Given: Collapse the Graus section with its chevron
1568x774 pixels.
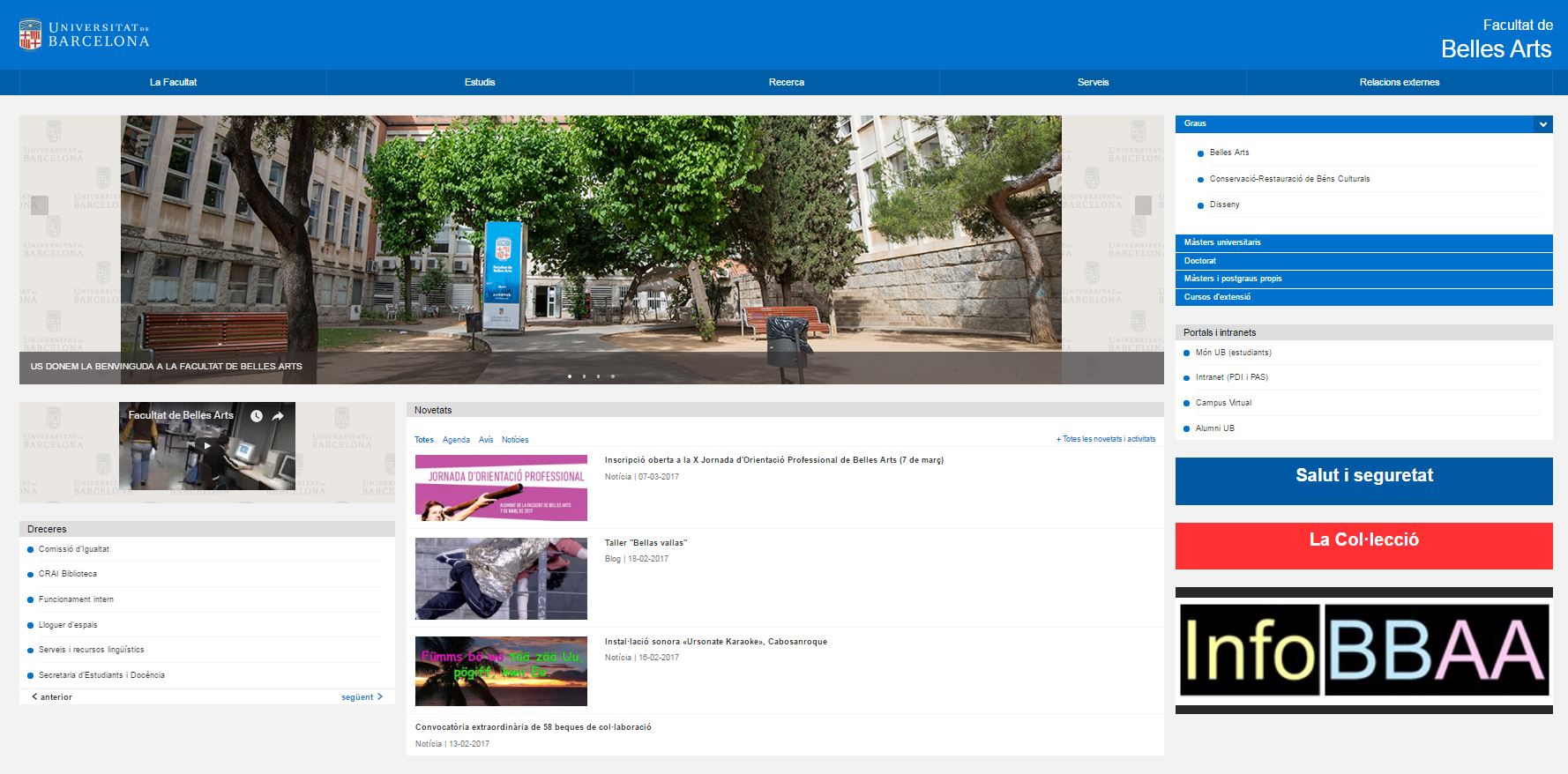Looking at the screenshot, I should click(x=1542, y=124).
